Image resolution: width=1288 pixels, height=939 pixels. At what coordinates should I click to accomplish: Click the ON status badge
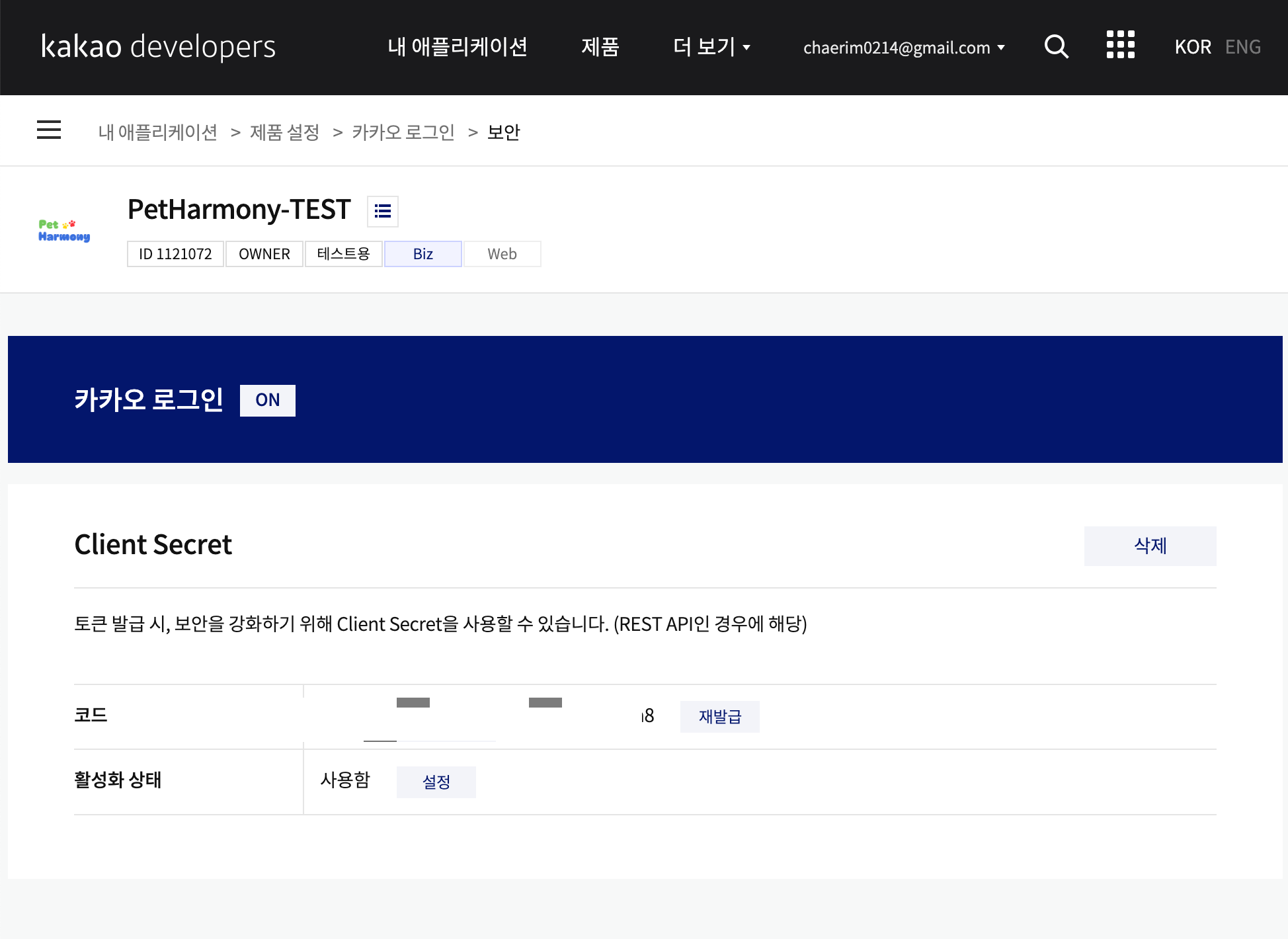[x=268, y=400]
